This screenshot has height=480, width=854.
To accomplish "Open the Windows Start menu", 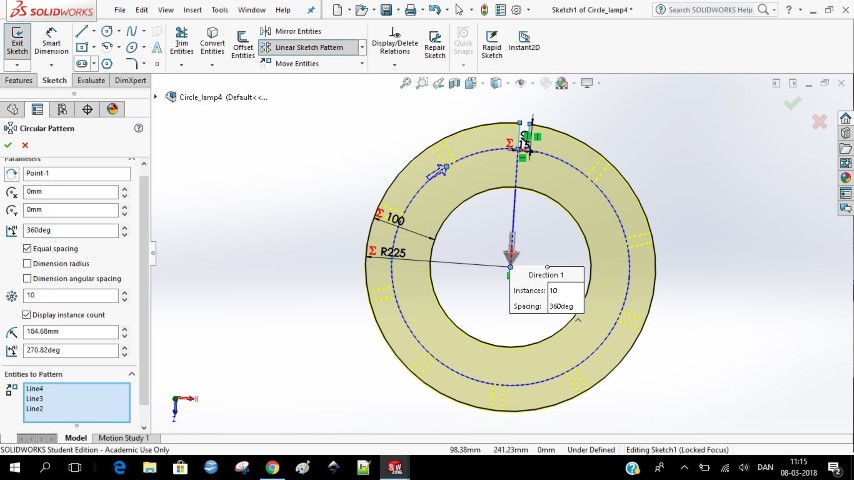I will [15, 467].
